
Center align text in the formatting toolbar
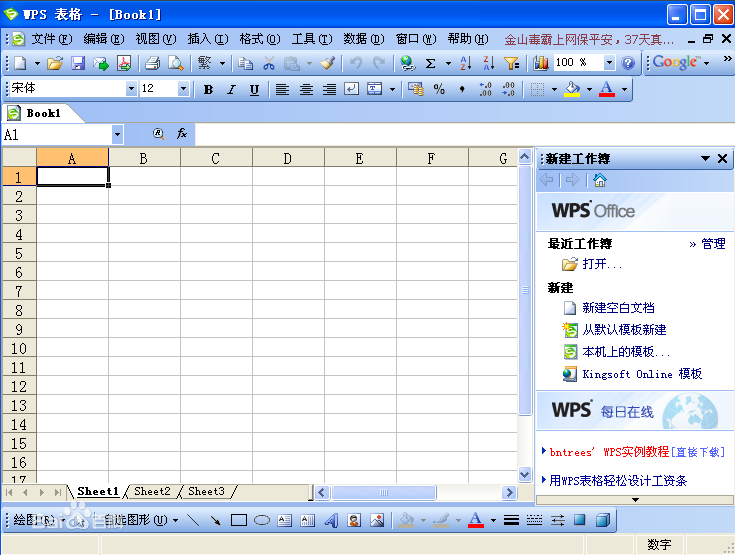click(306, 89)
